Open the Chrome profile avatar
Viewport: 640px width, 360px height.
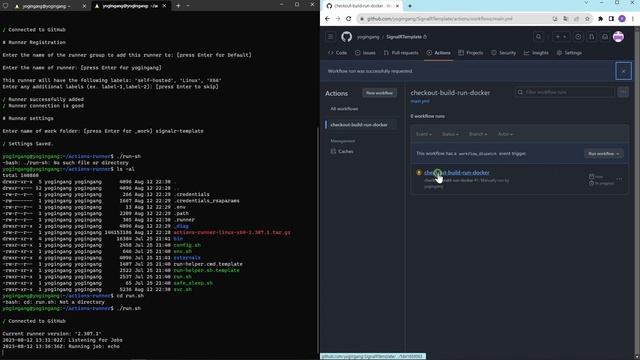[x=622, y=19]
